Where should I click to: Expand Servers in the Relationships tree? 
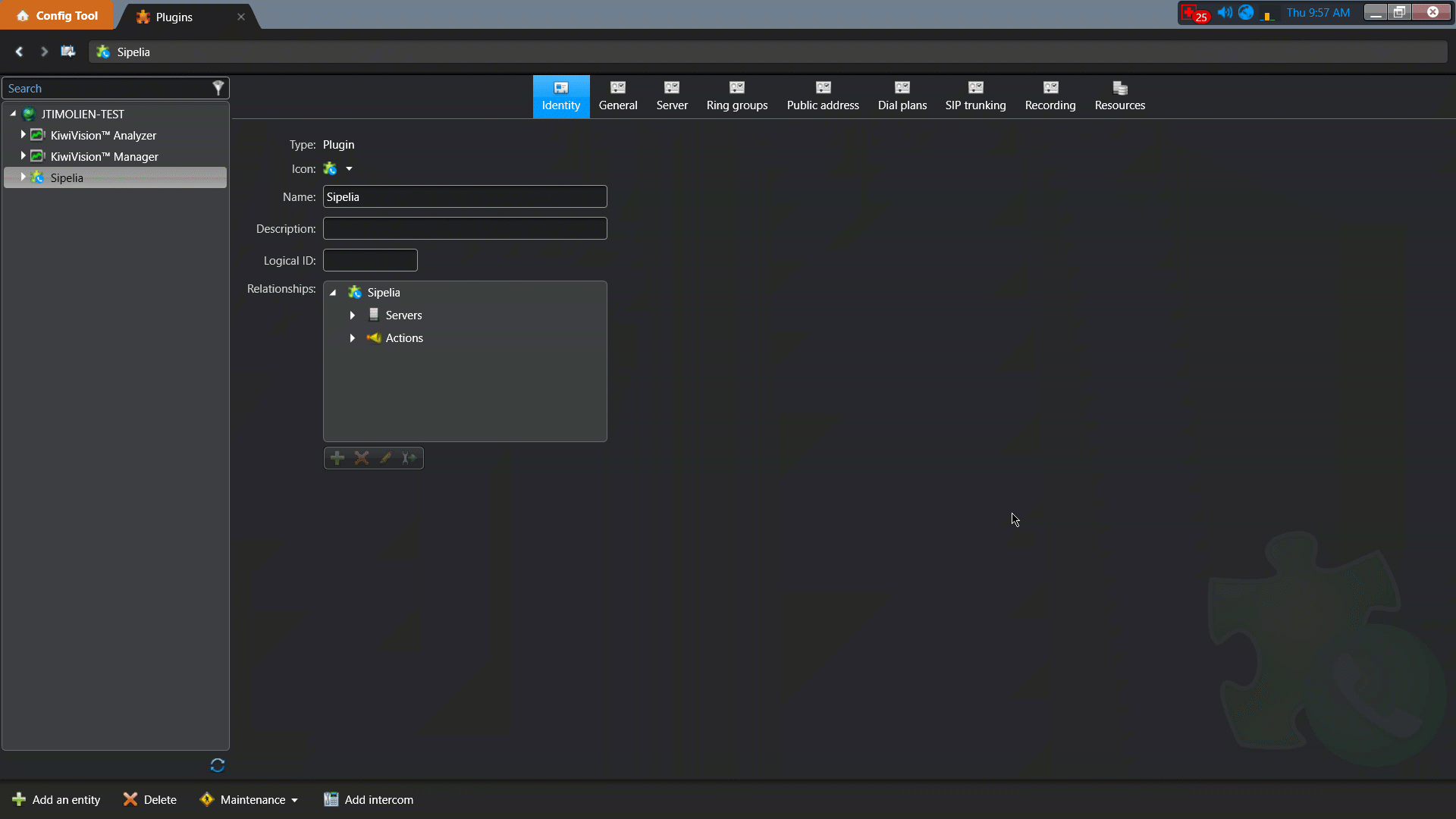353,315
